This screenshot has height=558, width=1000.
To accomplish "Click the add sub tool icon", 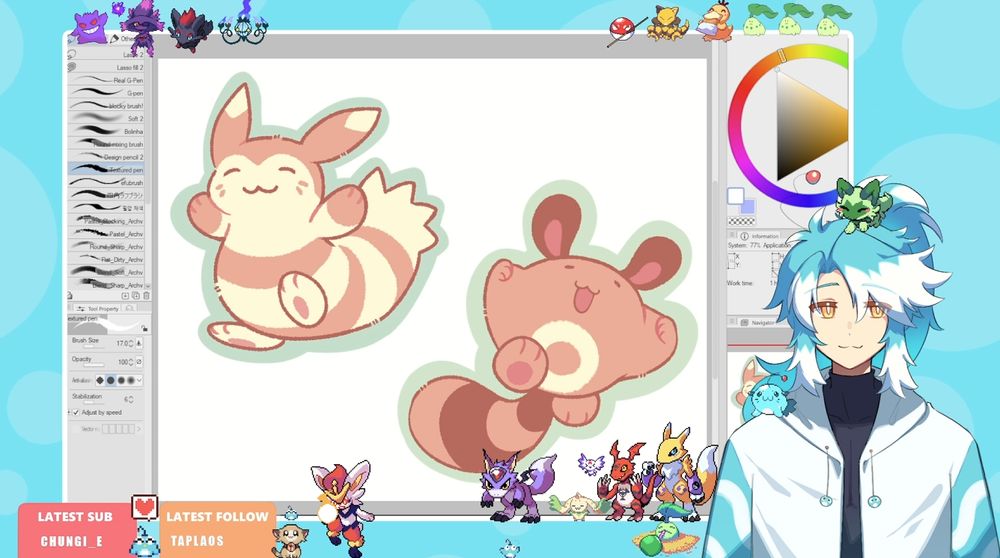I will (125, 296).
